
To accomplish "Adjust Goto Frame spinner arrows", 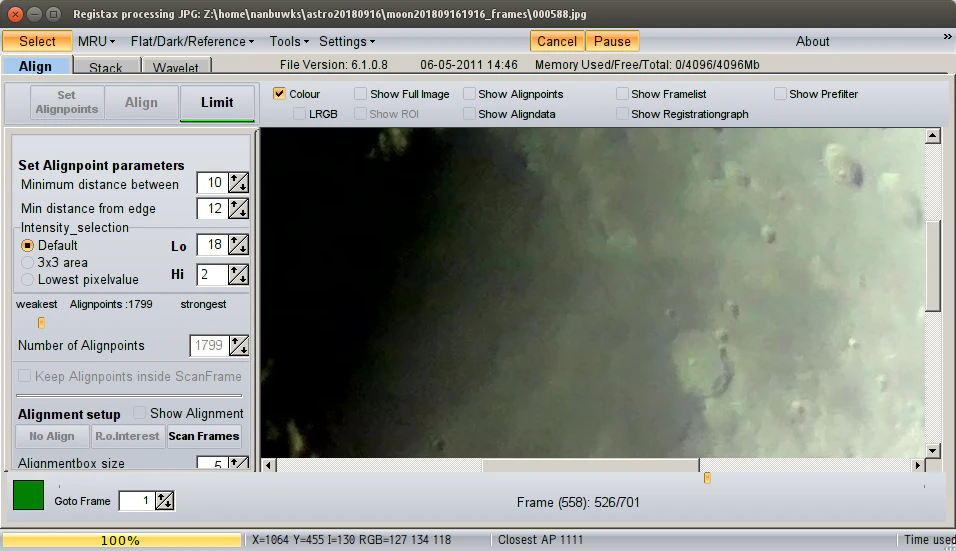I will pyautogui.click(x=165, y=501).
